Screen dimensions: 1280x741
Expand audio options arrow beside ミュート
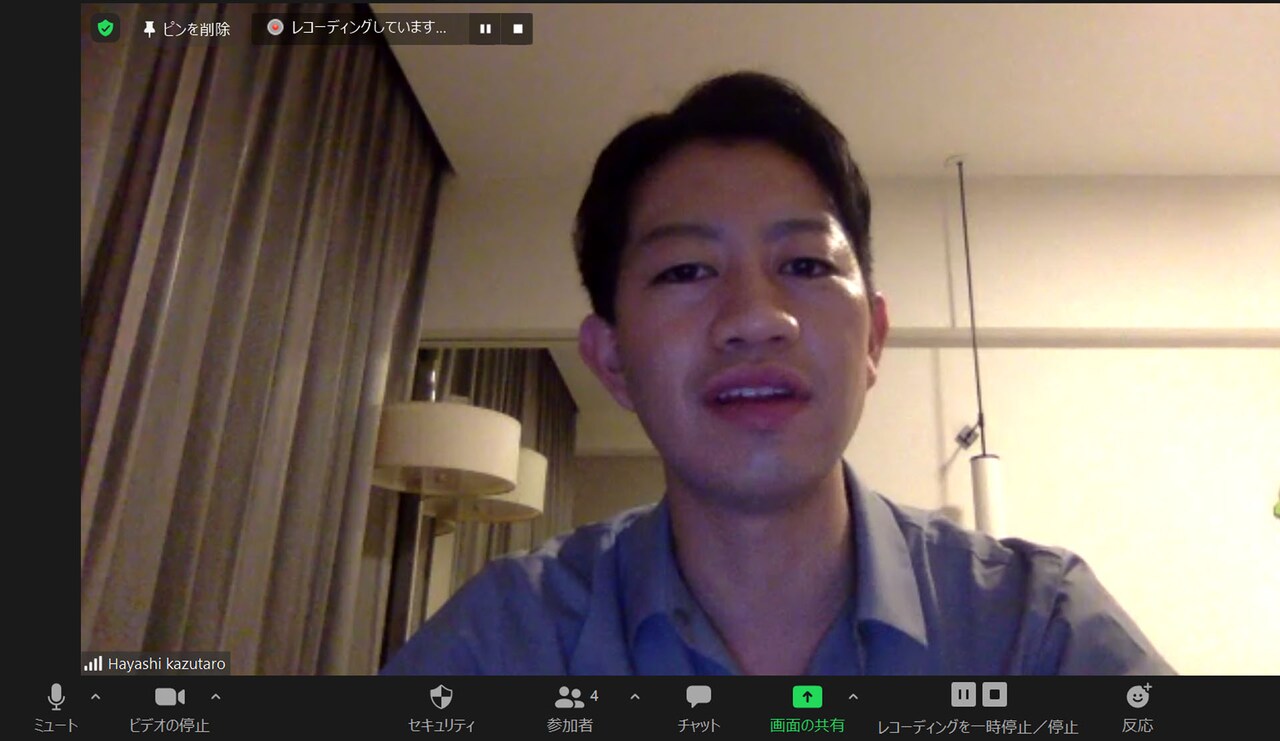point(96,697)
